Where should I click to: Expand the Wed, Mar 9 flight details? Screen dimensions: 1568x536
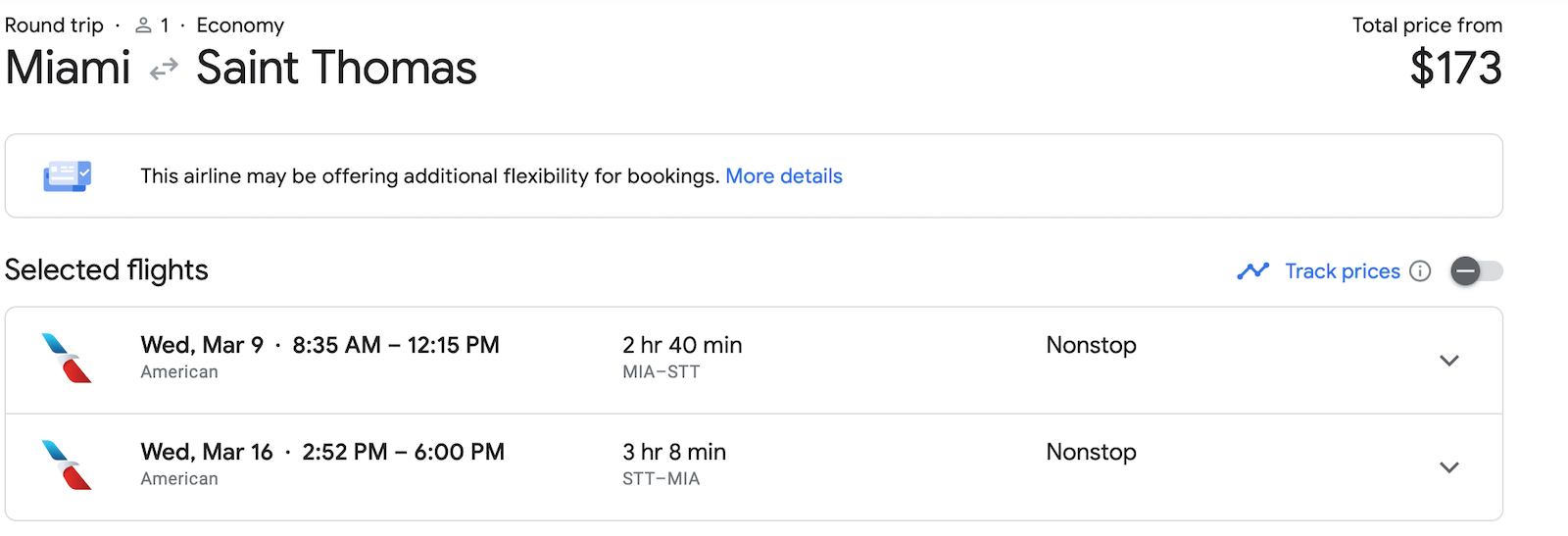(1448, 361)
